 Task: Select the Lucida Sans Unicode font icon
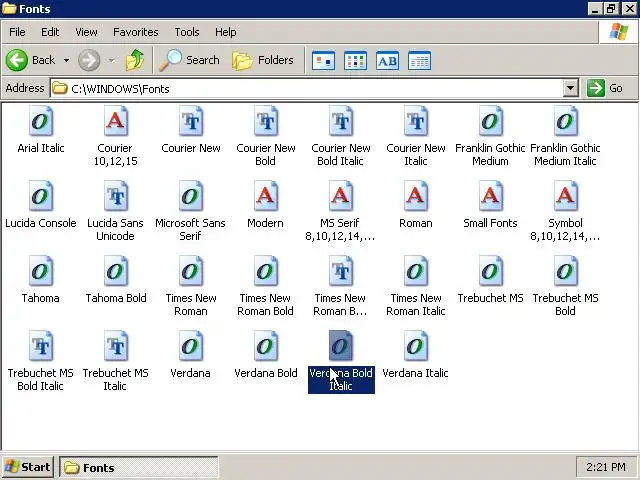pos(116,196)
